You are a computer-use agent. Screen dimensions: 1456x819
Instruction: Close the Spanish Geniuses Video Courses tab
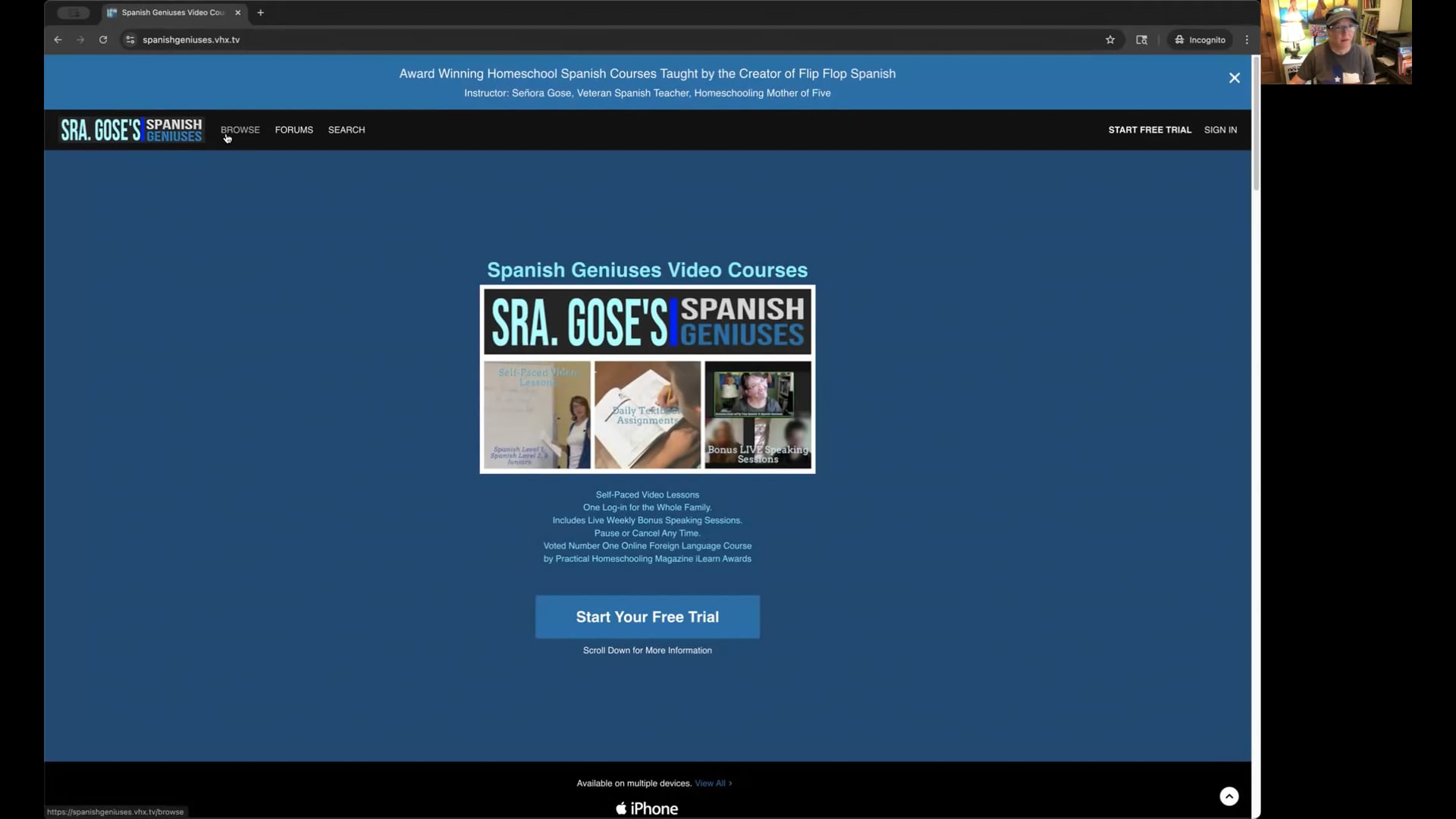point(237,12)
